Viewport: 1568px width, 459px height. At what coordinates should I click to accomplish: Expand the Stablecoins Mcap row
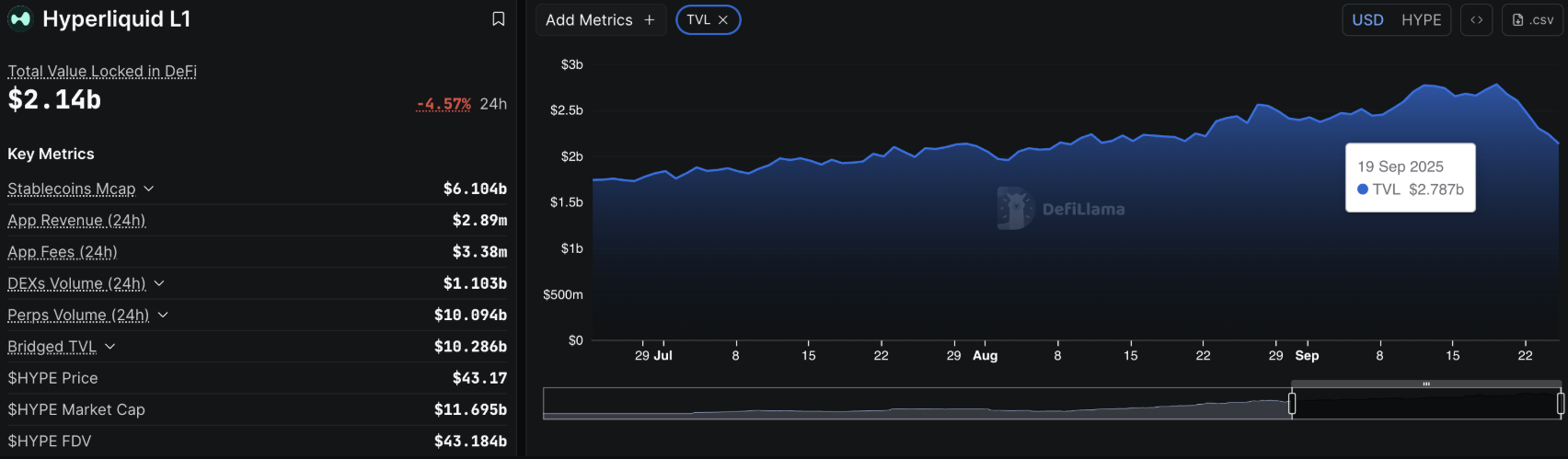(x=149, y=189)
